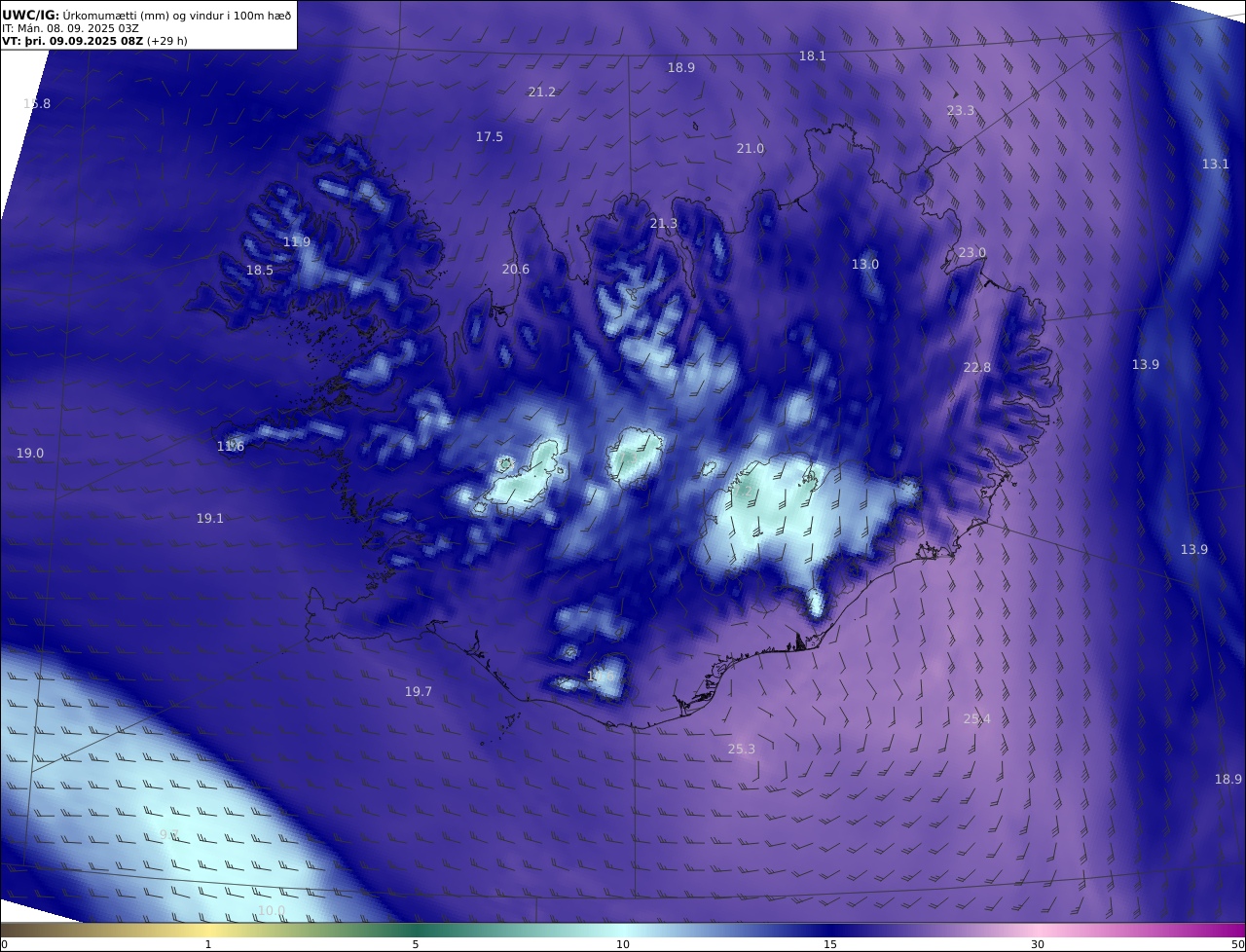Image resolution: width=1246 pixels, height=952 pixels.
Task: Select the 9.7 value label
Action: tap(169, 834)
